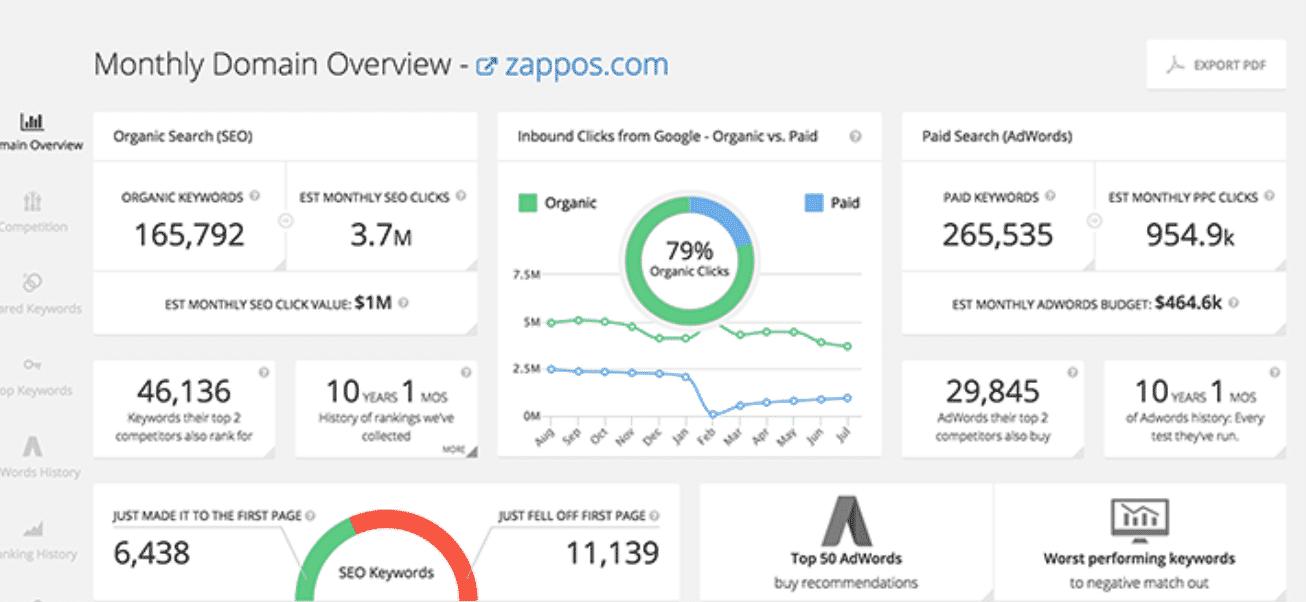Viewport: 1306px width, 602px height.
Task: Click the $1M SEO click value
Action: (x=374, y=302)
